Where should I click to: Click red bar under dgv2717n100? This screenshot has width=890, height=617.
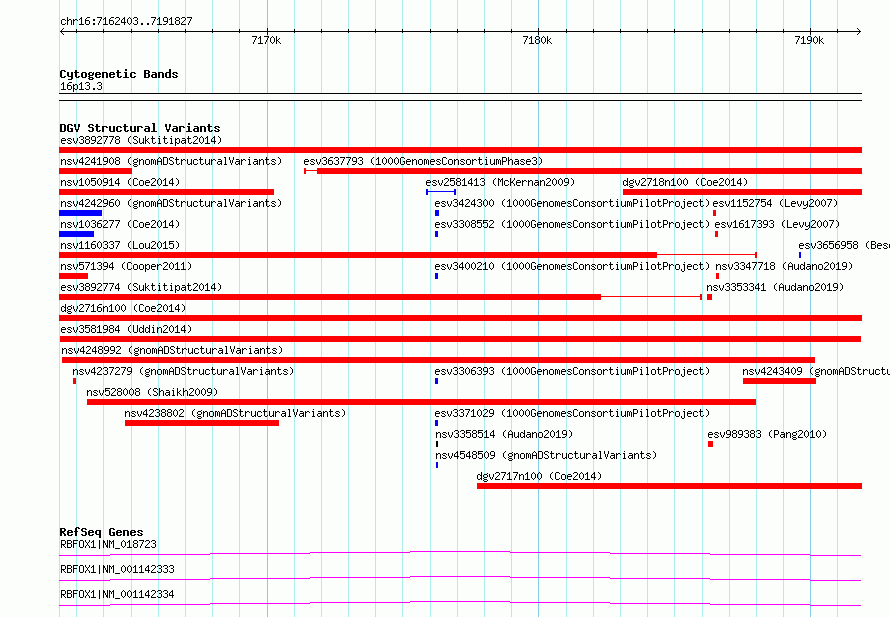[669, 486]
